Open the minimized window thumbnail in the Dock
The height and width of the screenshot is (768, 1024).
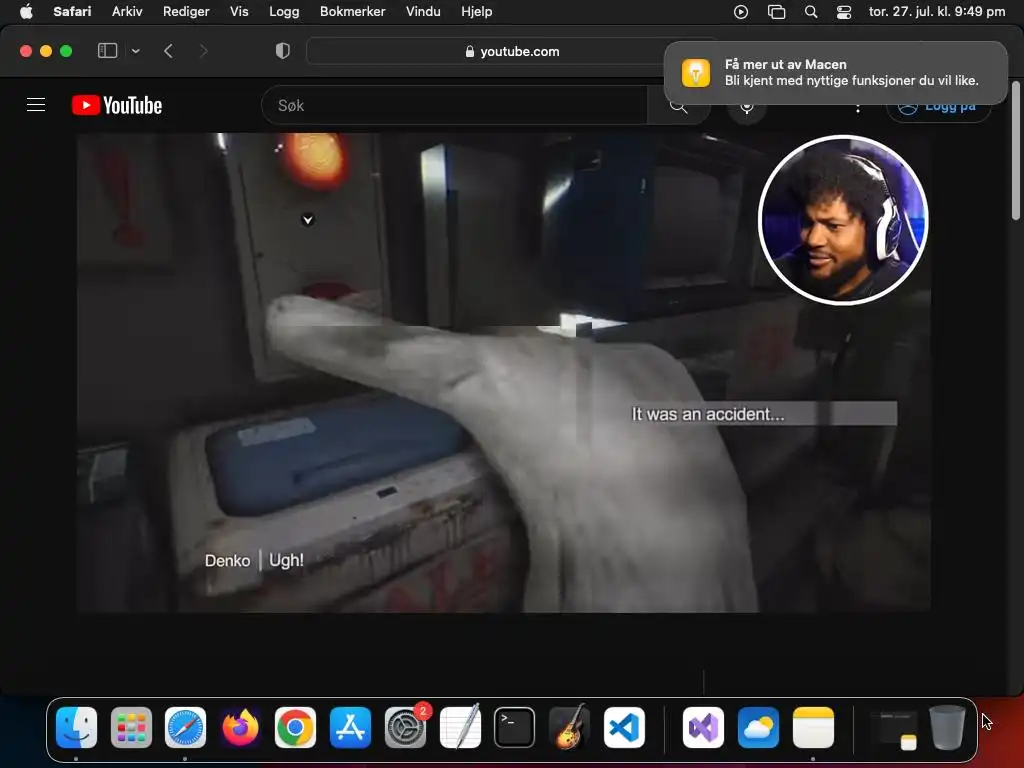(894, 729)
